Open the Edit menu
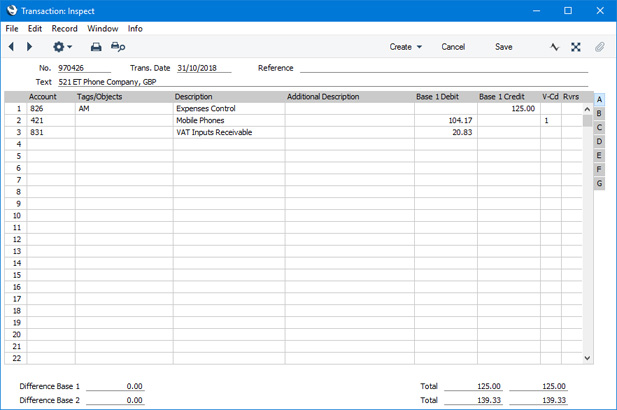This screenshot has width=617, height=410. point(35,29)
